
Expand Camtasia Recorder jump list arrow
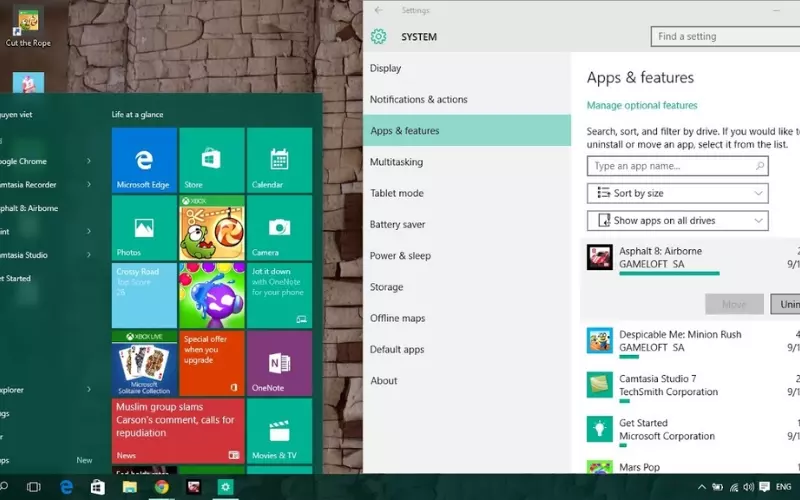(89, 185)
